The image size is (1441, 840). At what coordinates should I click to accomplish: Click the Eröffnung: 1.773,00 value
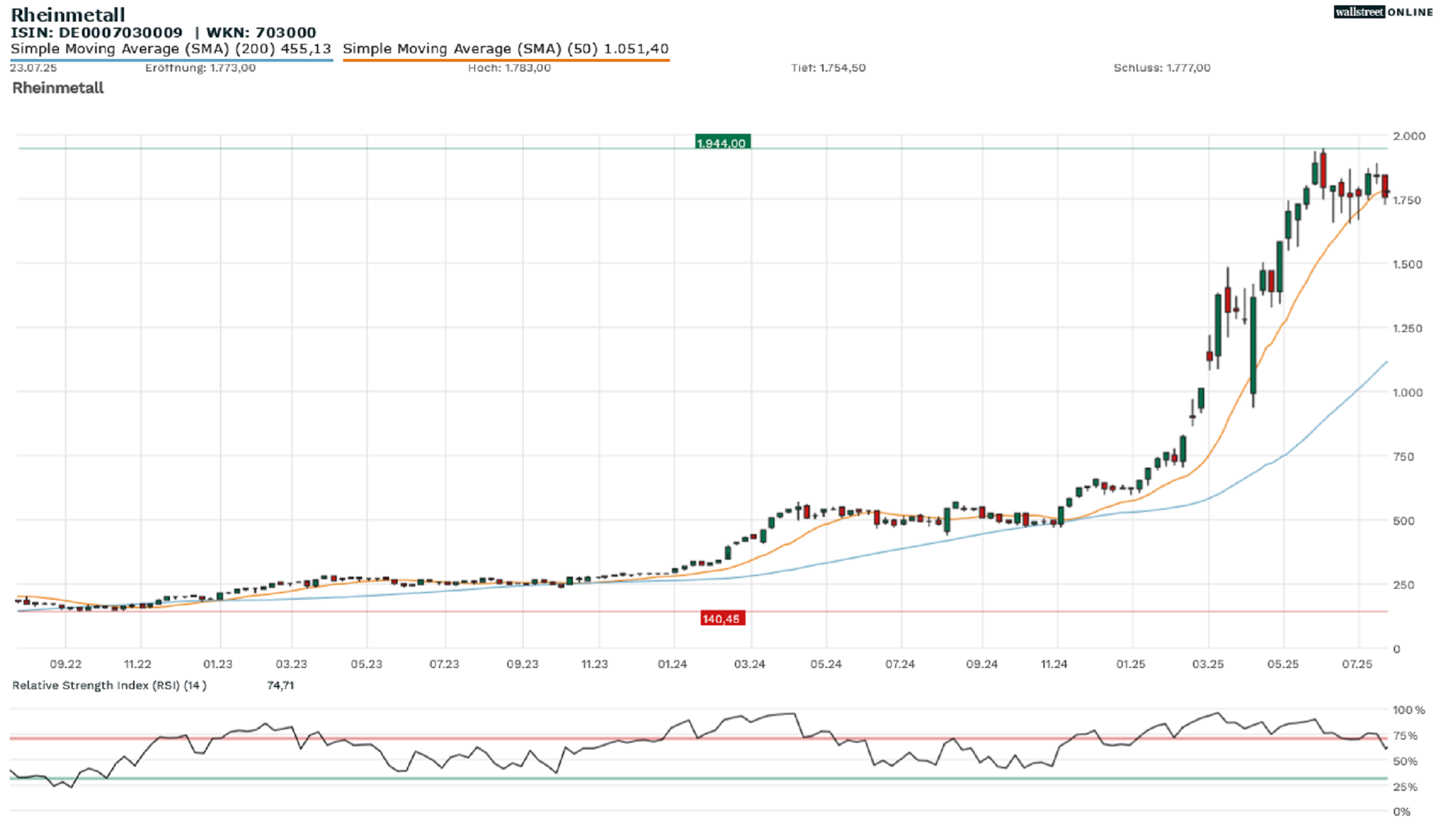(200, 68)
